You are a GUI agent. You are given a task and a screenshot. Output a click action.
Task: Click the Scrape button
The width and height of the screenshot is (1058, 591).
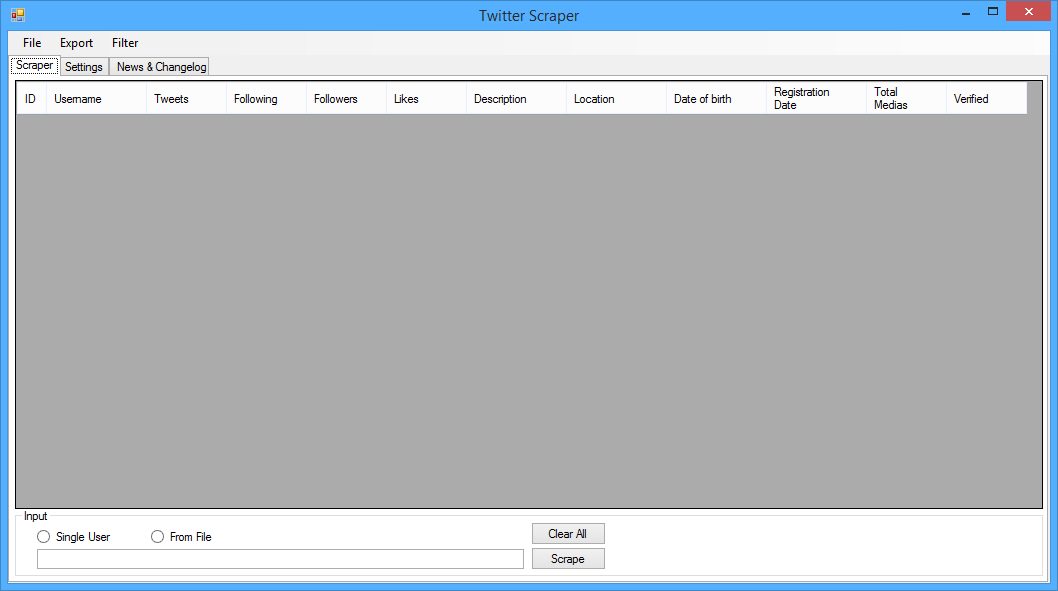point(567,559)
